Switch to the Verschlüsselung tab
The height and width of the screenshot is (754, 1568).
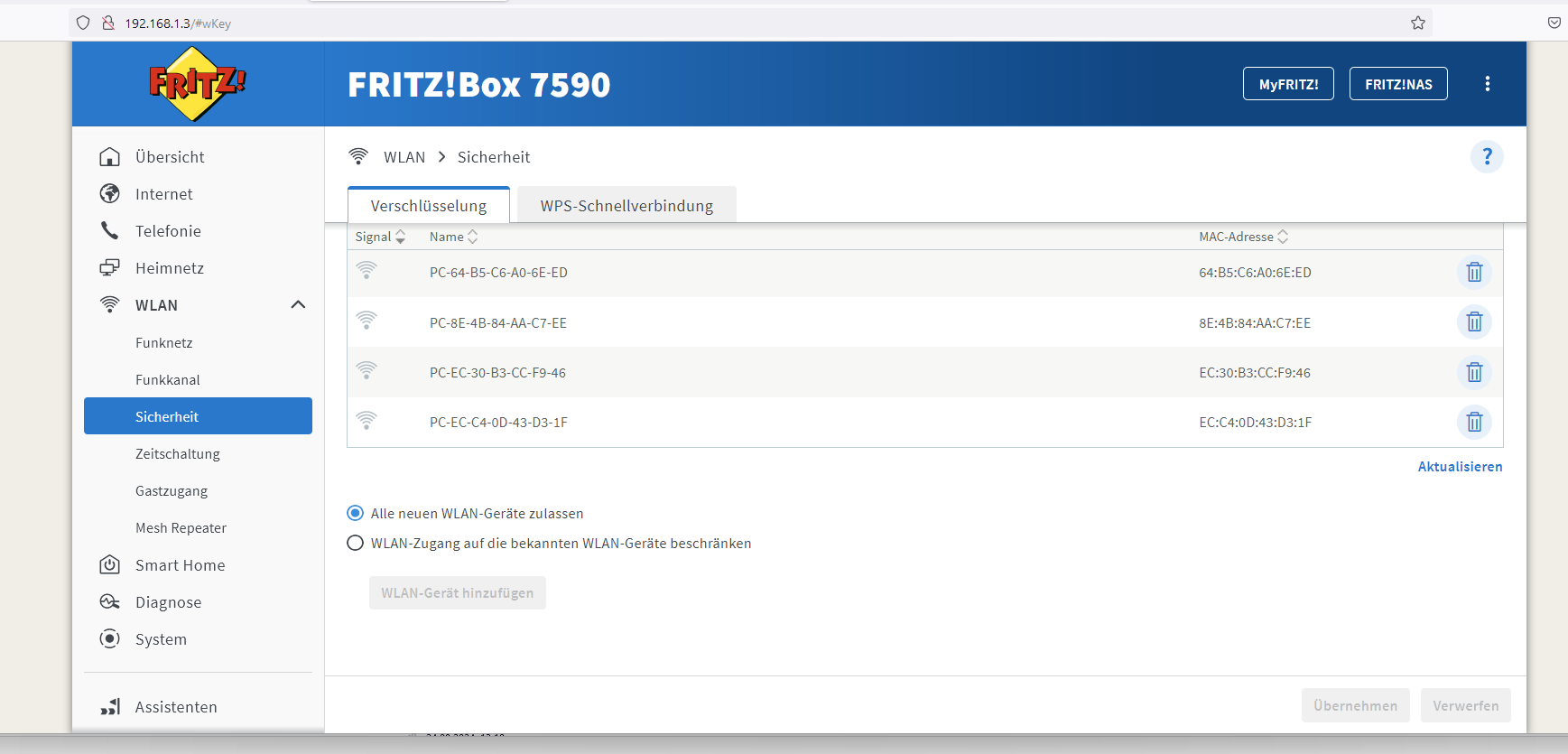click(429, 206)
